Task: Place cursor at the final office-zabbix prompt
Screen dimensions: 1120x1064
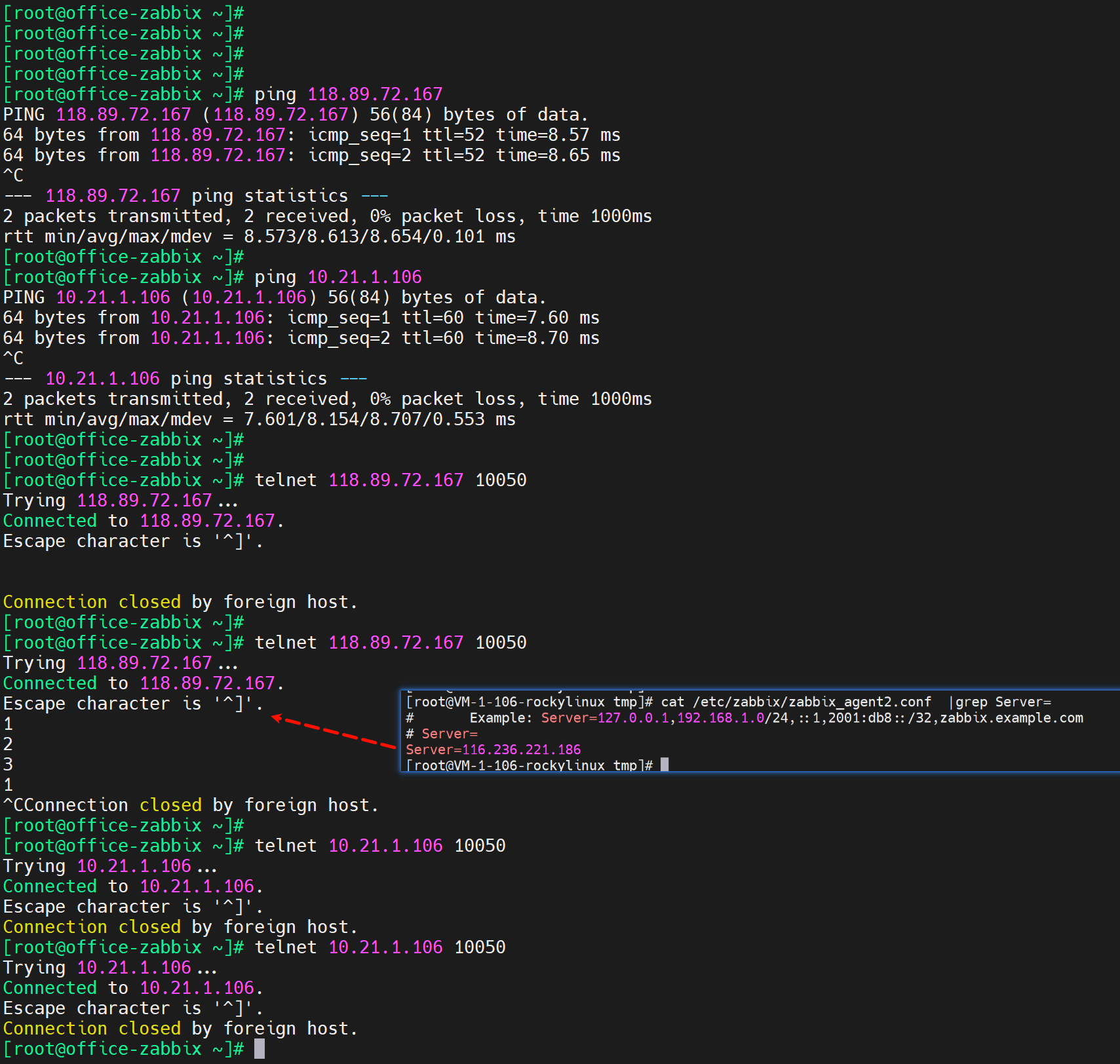Action: (x=260, y=1049)
